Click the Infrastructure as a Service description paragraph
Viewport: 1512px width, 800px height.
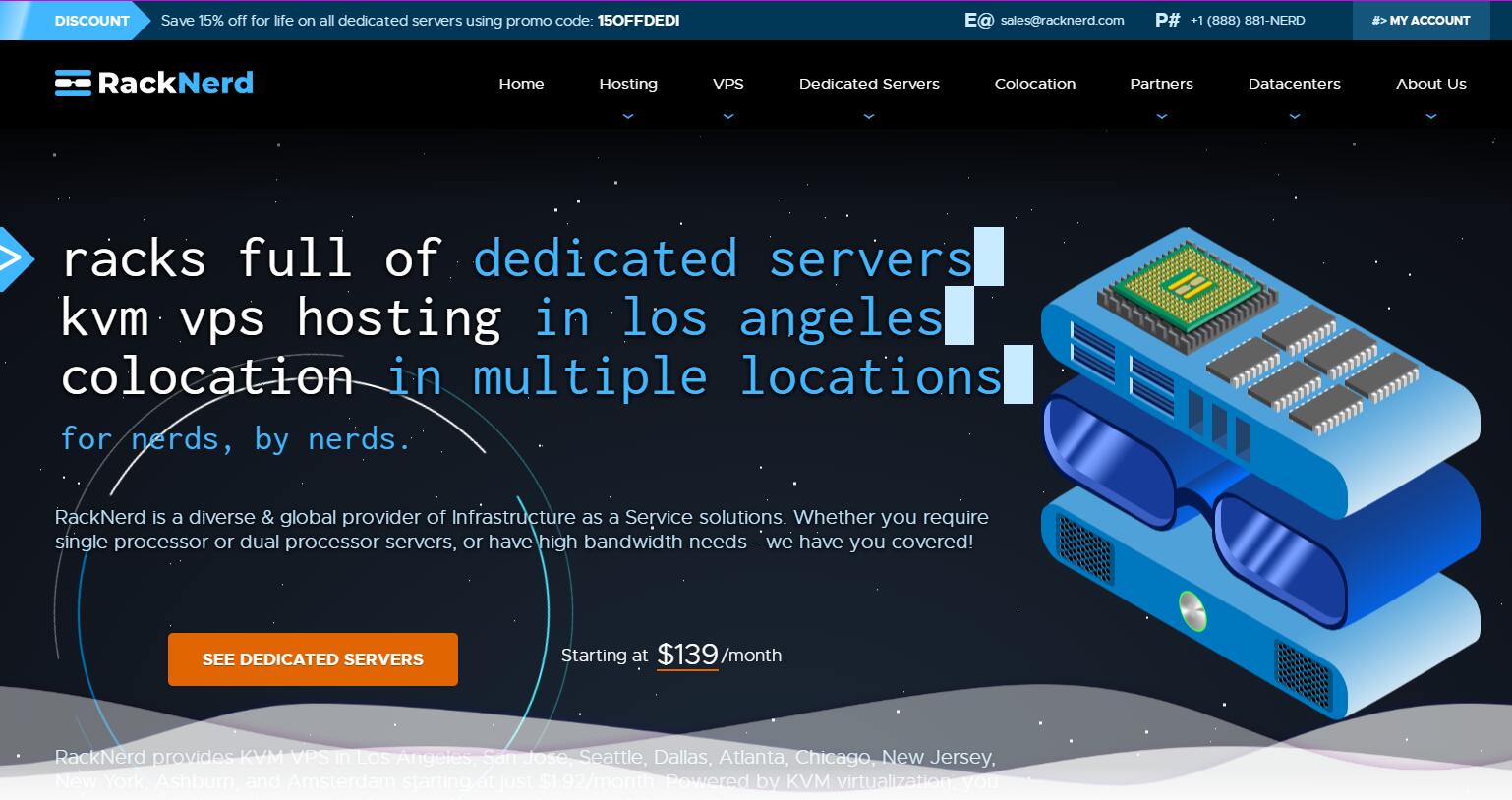(522, 530)
